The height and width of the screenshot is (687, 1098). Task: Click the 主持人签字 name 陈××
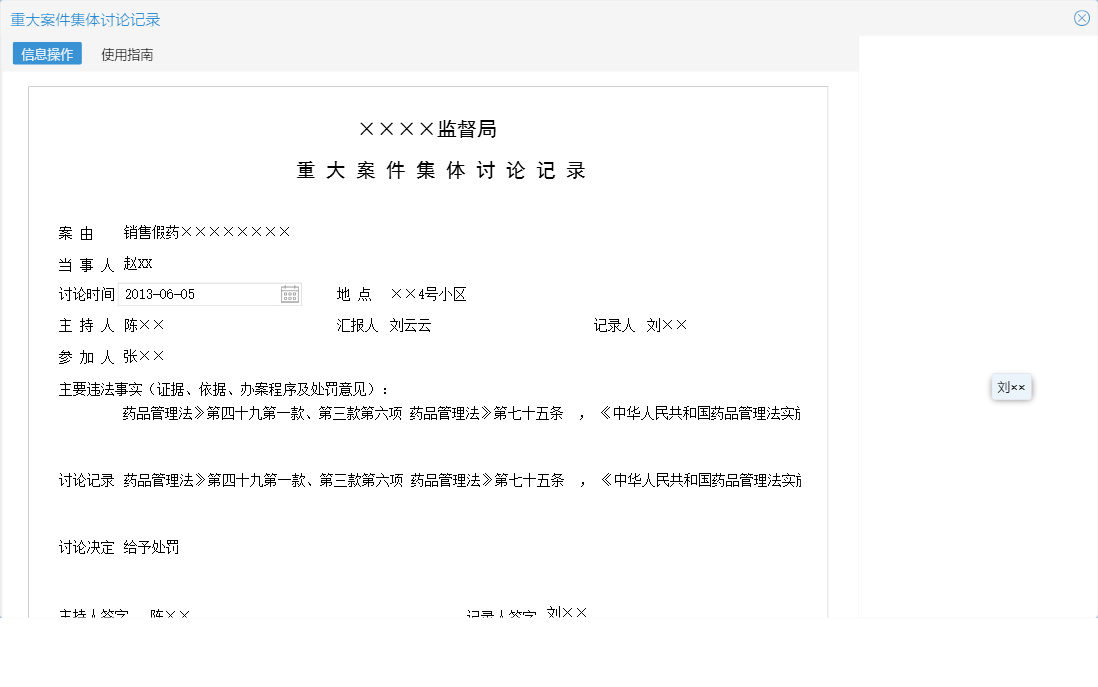(168, 613)
